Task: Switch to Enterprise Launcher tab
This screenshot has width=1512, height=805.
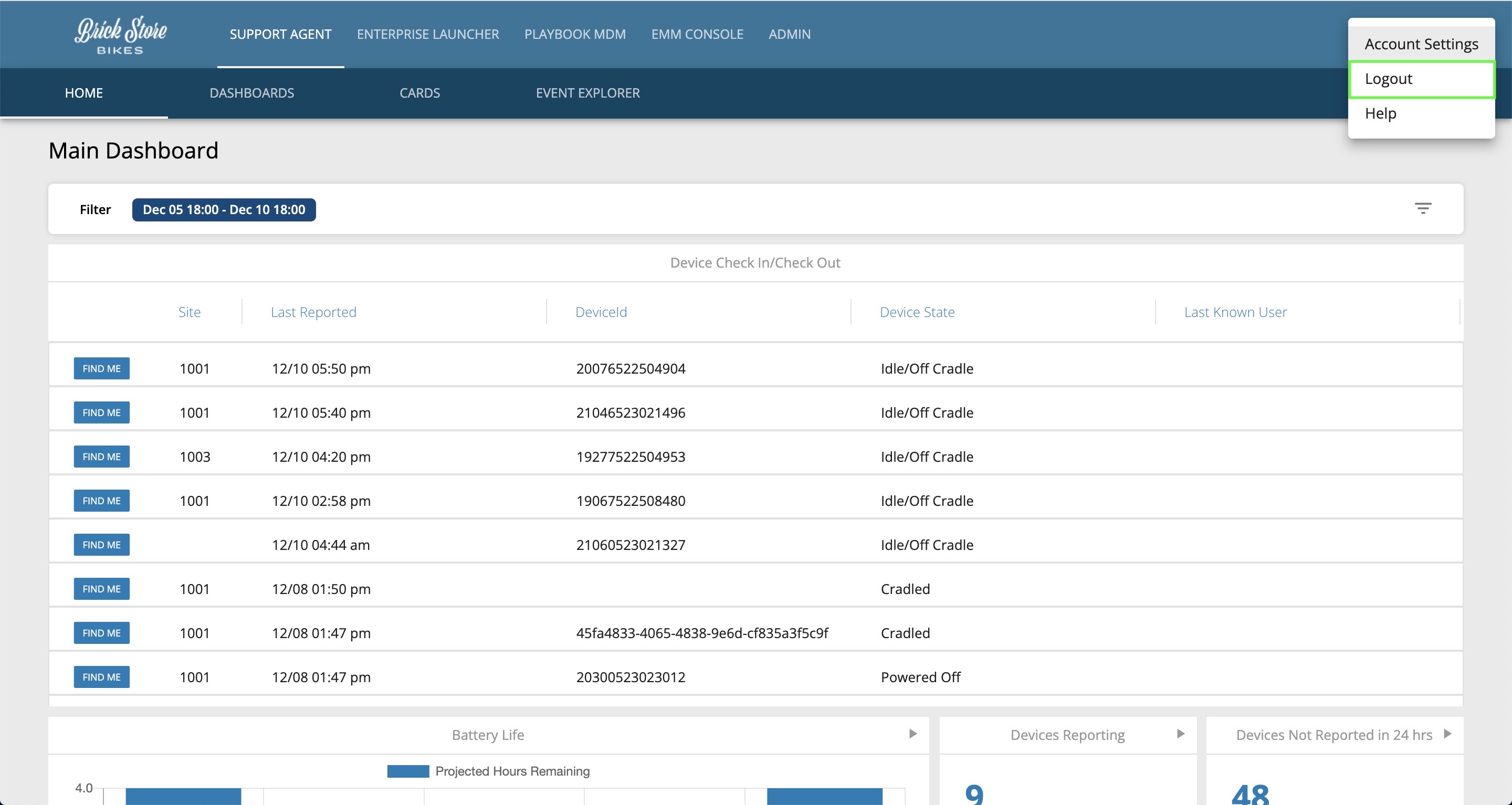Action: 428,34
